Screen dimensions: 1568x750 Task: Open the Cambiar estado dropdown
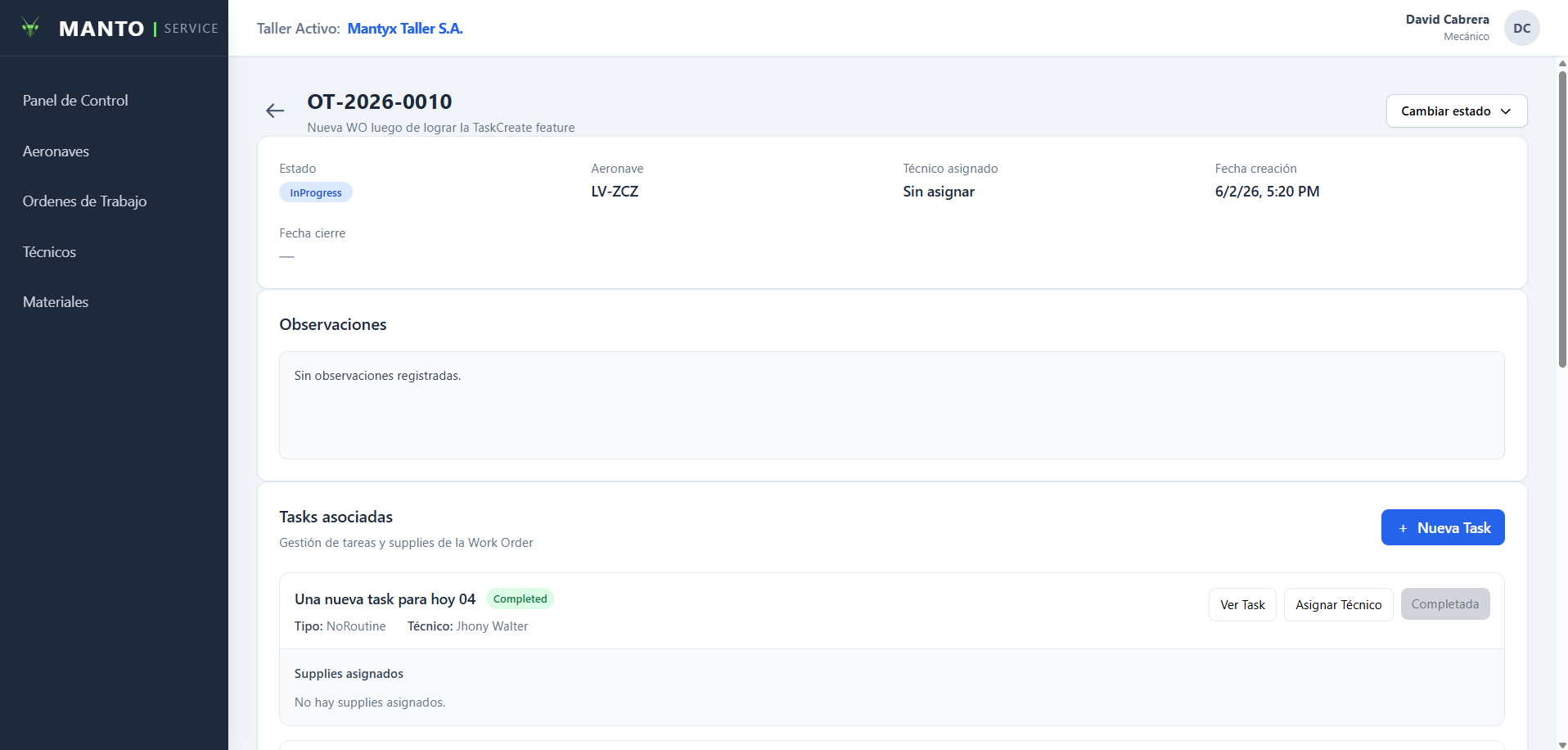click(1456, 111)
